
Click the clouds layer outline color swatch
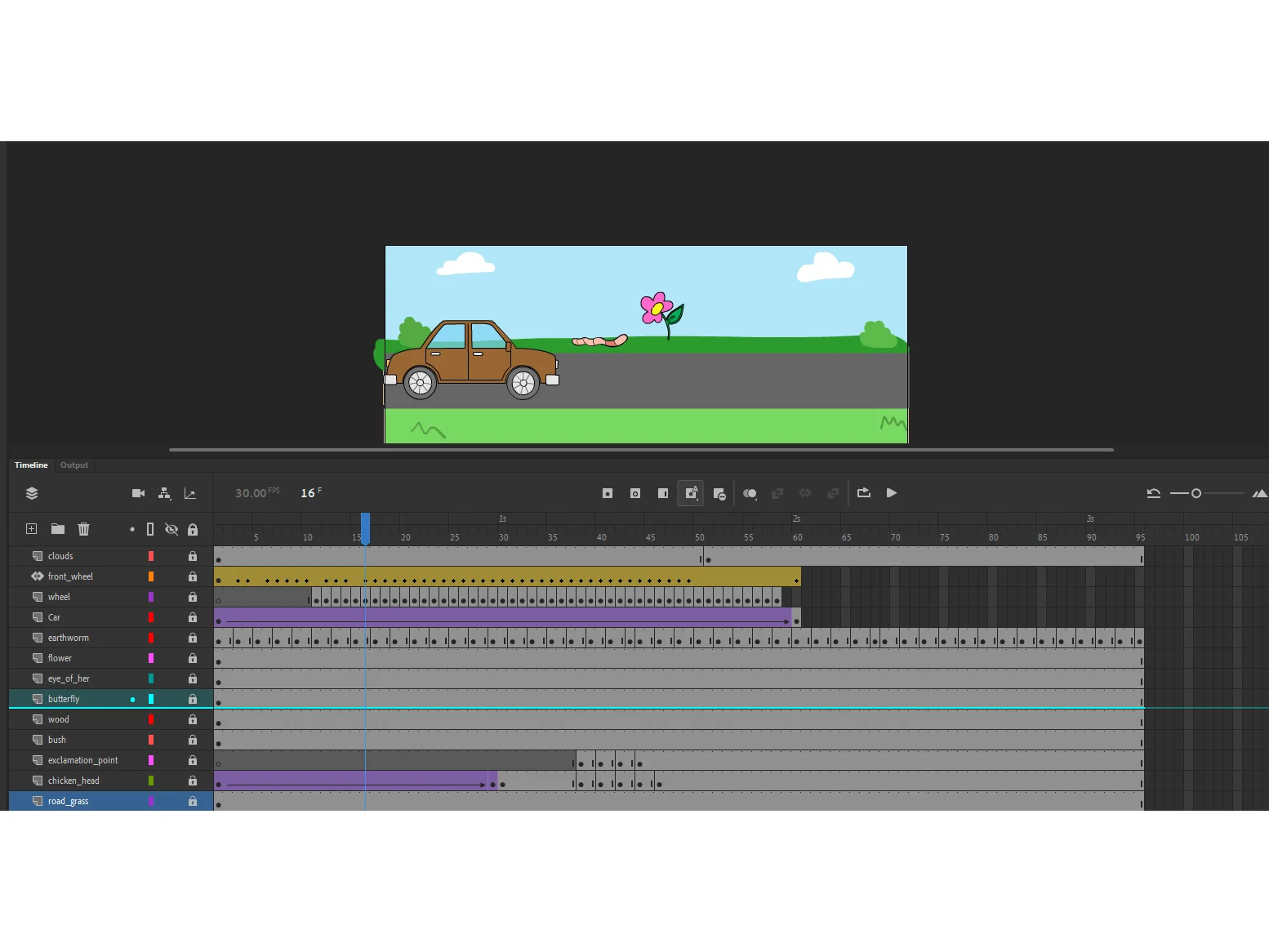(x=151, y=556)
